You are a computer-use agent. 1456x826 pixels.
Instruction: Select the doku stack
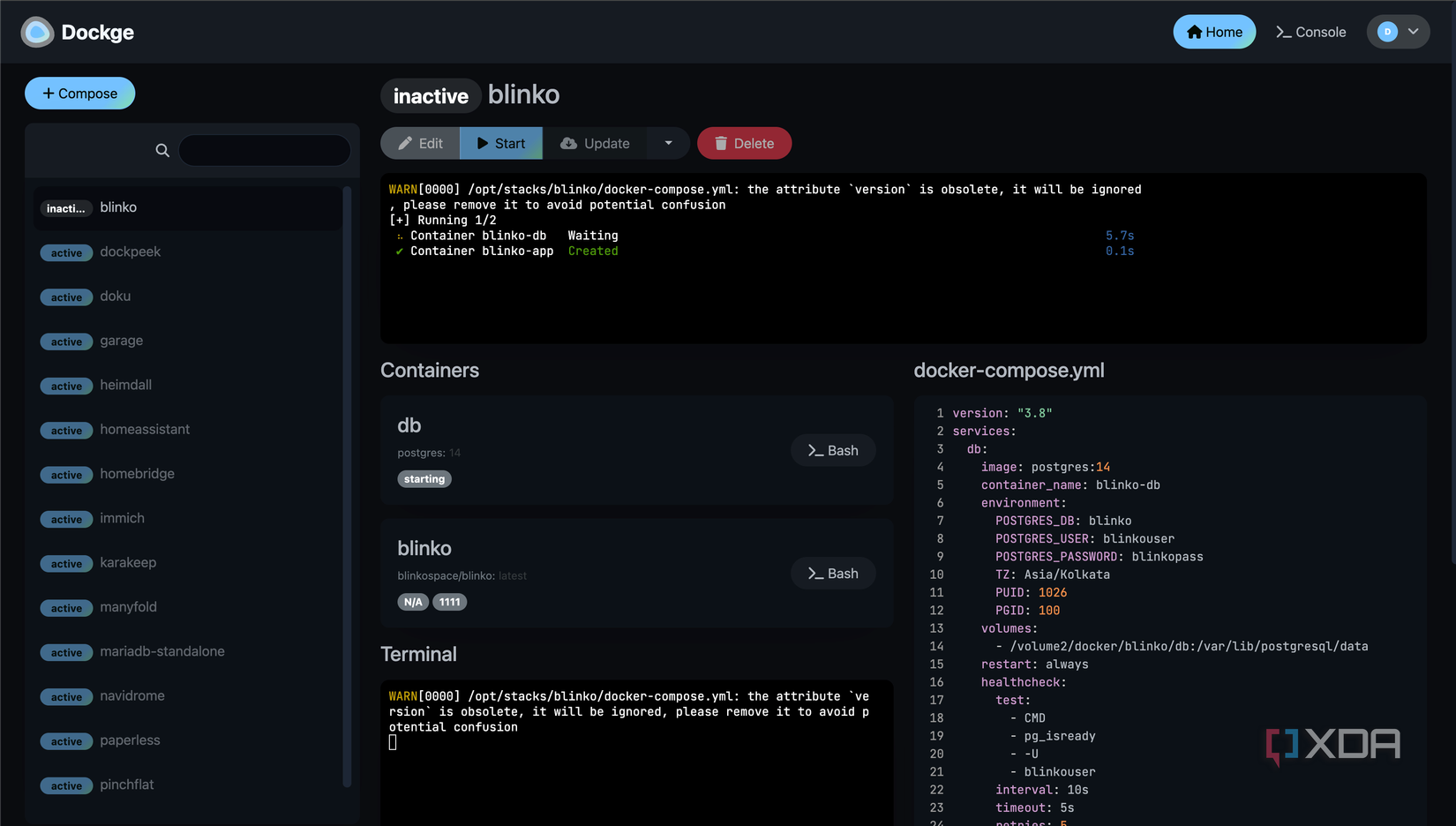click(188, 297)
